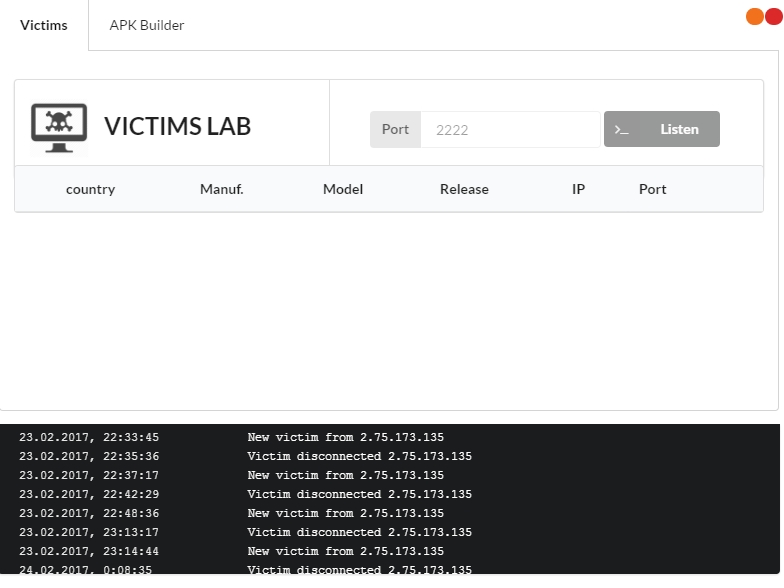Click the terminal prompt icon on Listen
This screenshot has width=784, height=588.
pos(621,129)
